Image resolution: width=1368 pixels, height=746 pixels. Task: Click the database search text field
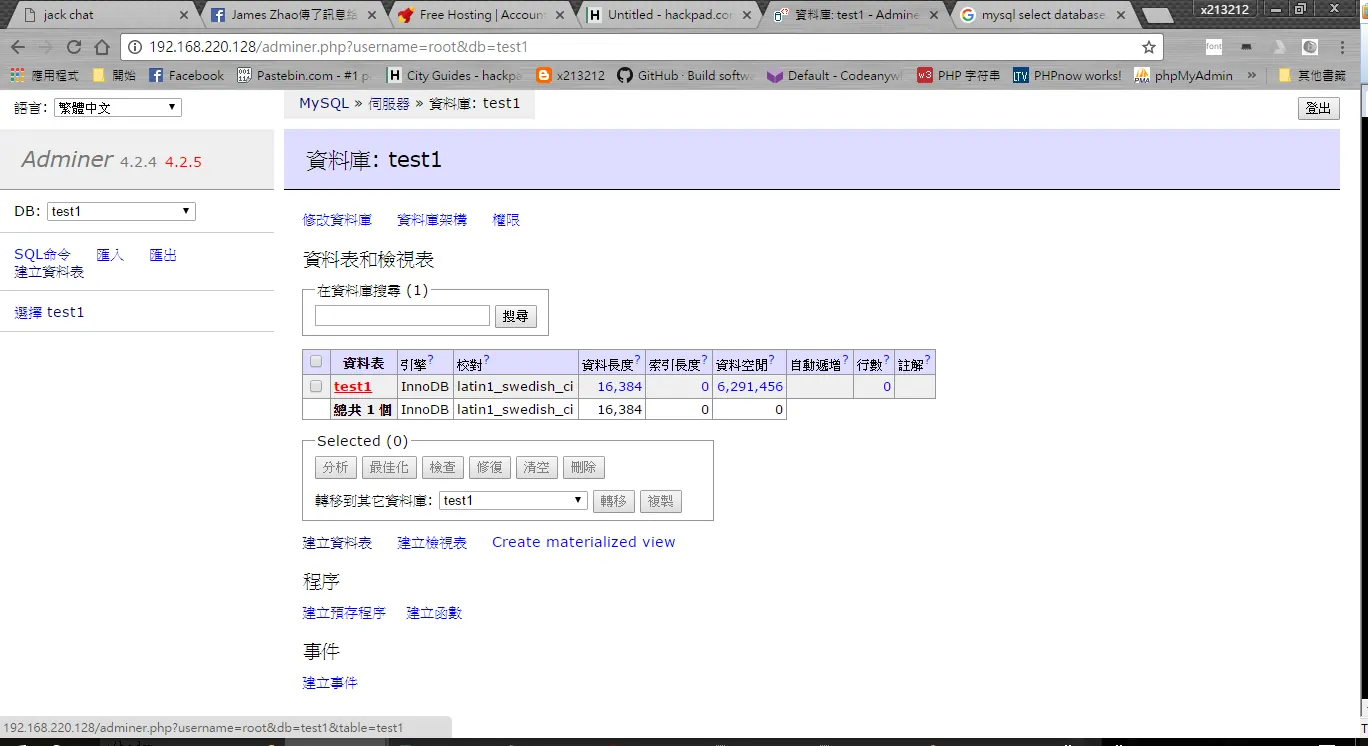pos(402,316)
